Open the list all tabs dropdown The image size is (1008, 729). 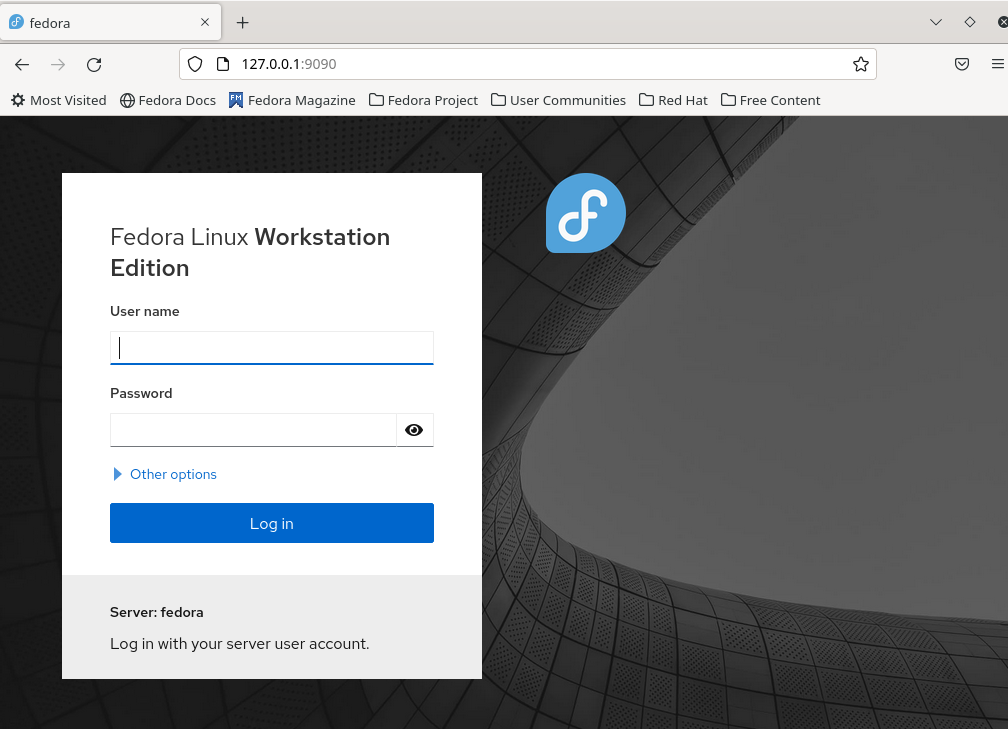tap(936, 22)
